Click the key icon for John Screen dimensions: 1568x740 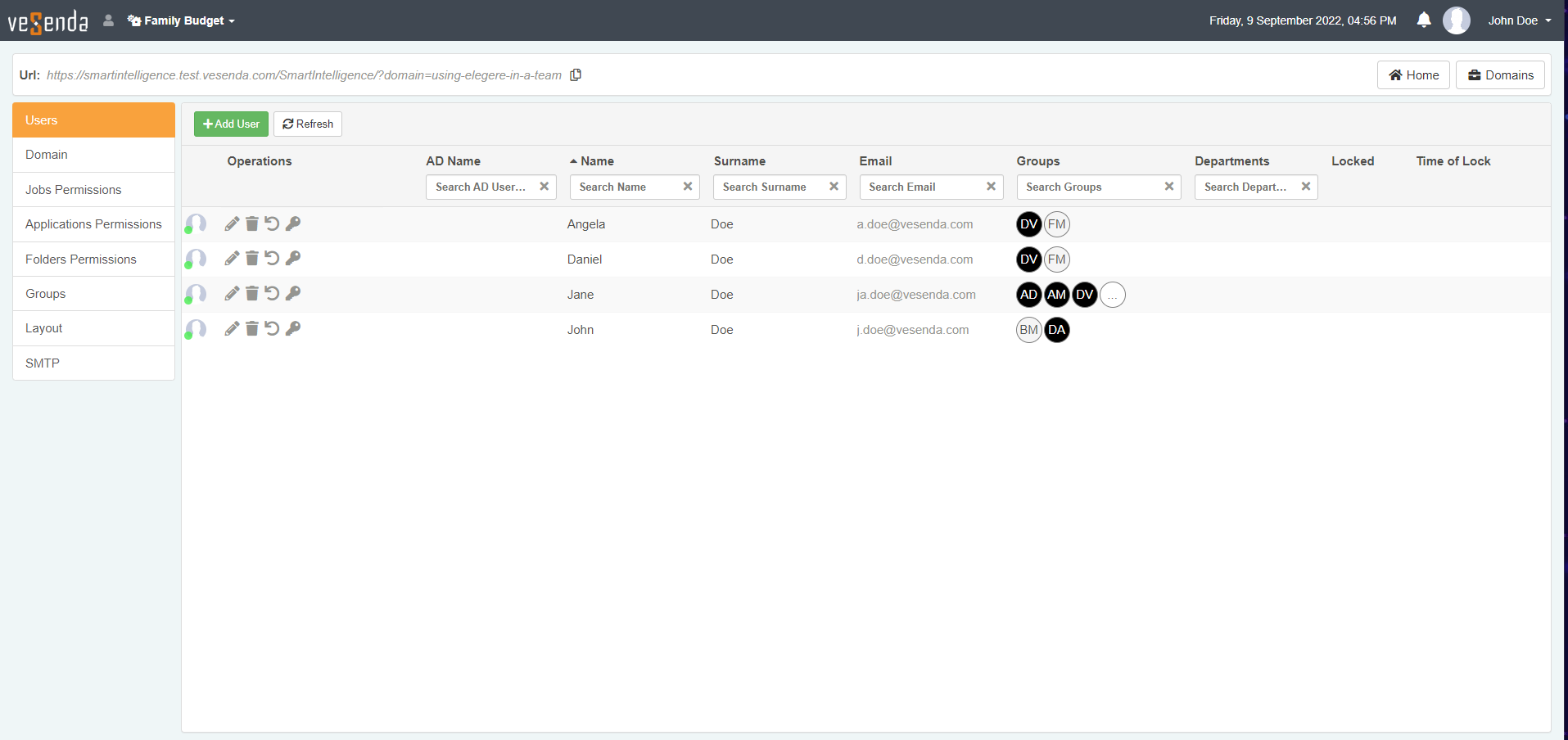coord(293,329)
